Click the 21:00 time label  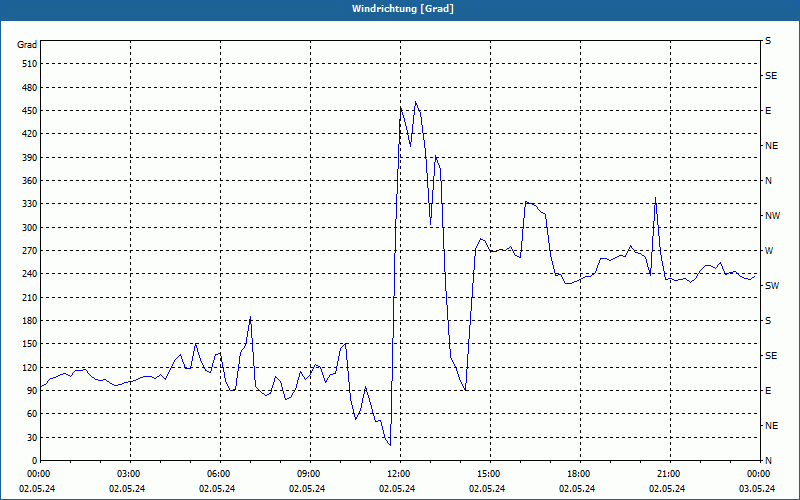tap(670, 474)
